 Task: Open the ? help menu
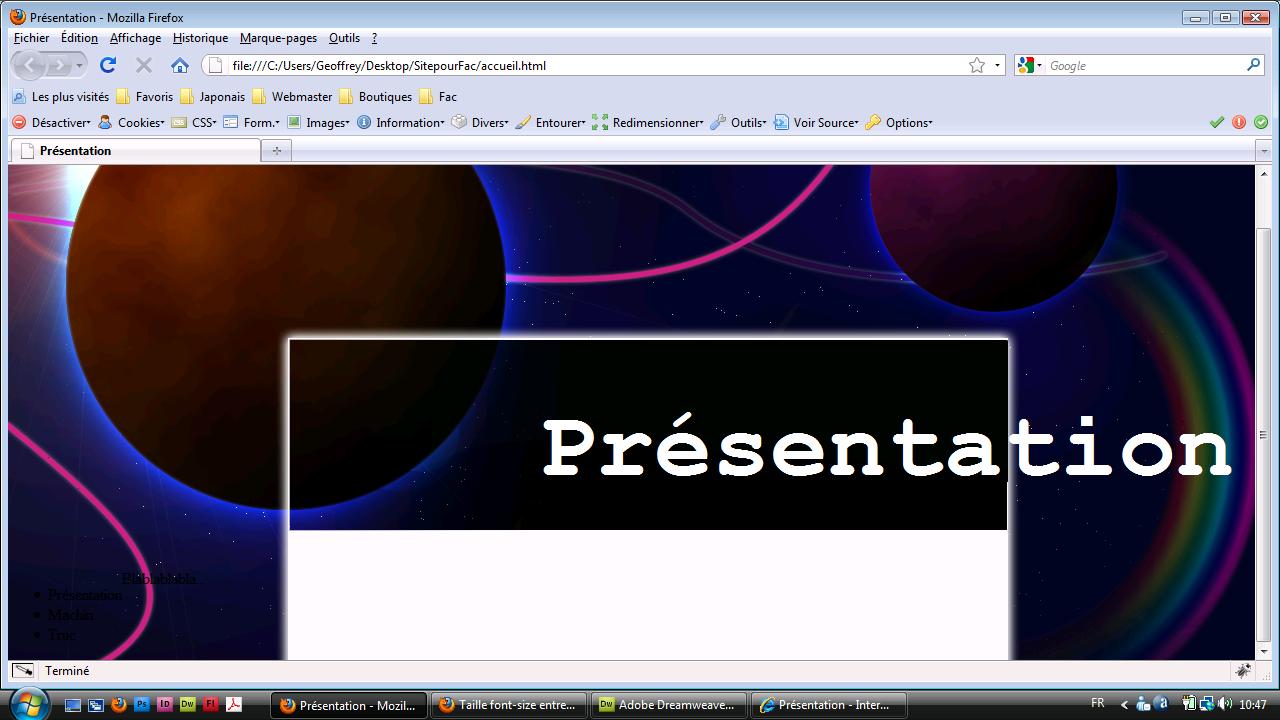click(x=374, y=38)
